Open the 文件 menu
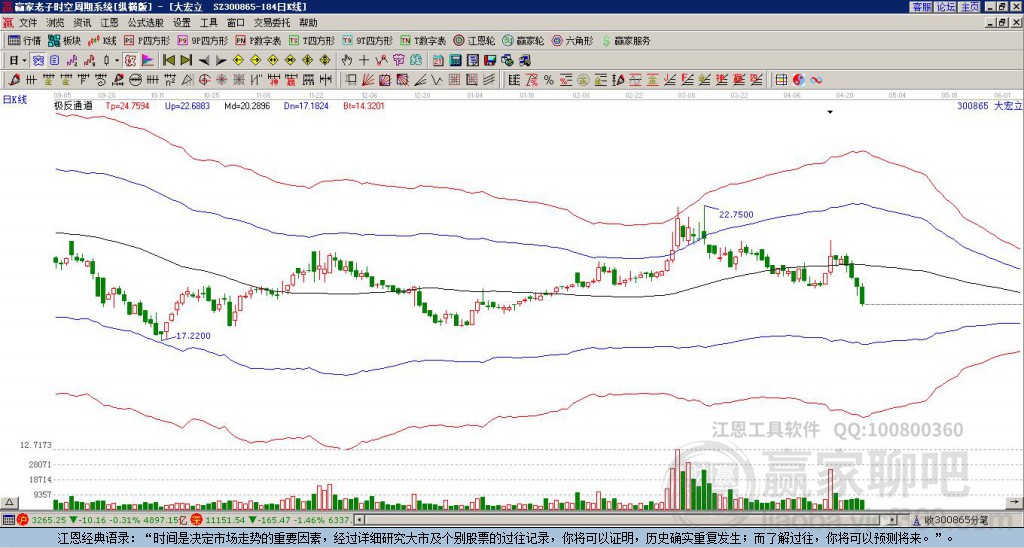 pos(28,23)
